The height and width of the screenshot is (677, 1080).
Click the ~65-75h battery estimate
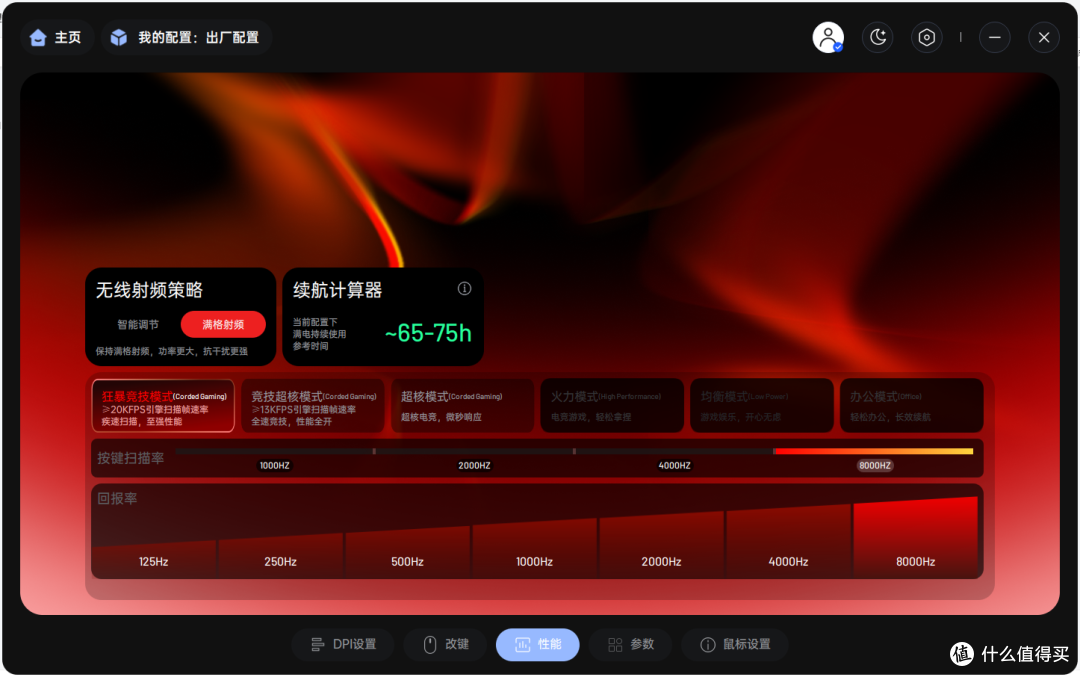[428, 333]
